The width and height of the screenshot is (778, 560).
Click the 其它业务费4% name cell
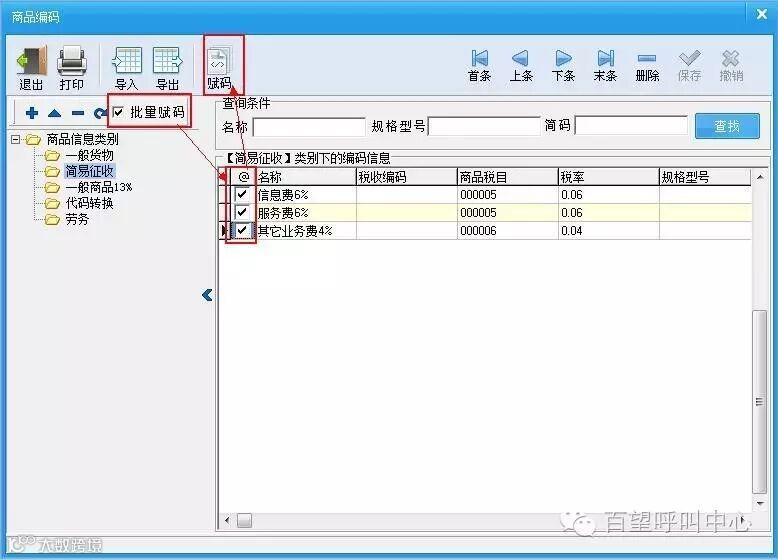click(306, 231)
